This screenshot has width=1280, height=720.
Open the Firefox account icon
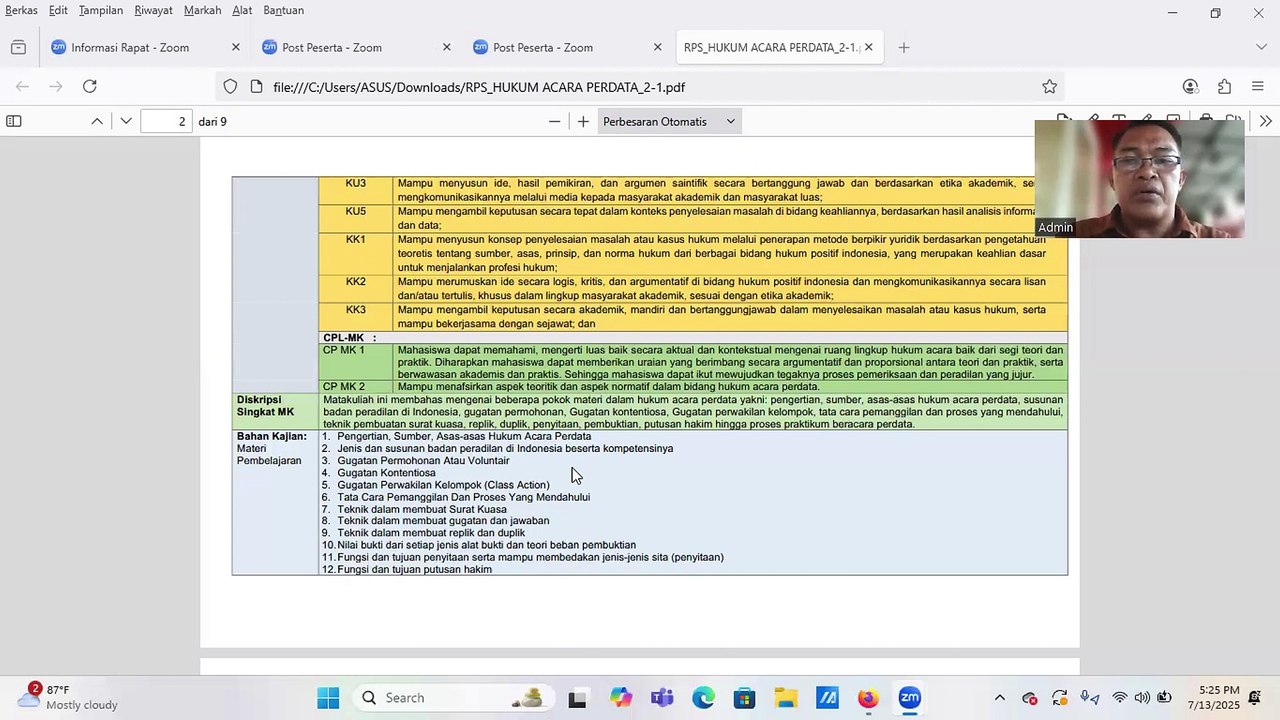point(1190,87)
